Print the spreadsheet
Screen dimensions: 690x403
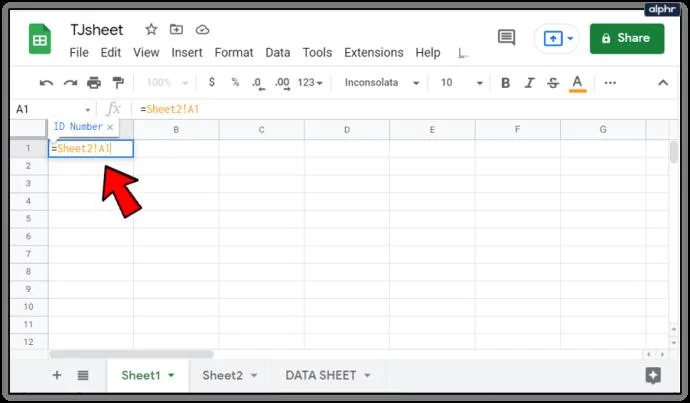tap(94, 83)
